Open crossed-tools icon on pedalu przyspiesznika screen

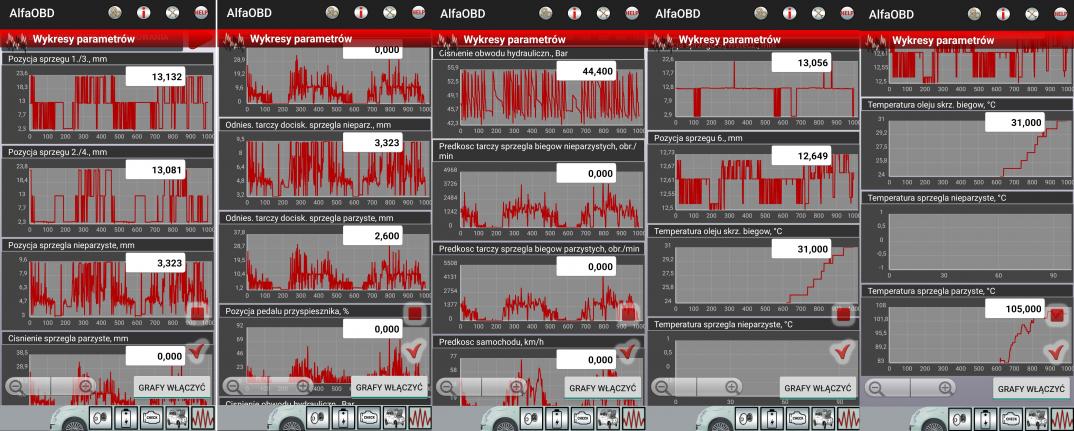click(390, 12)
